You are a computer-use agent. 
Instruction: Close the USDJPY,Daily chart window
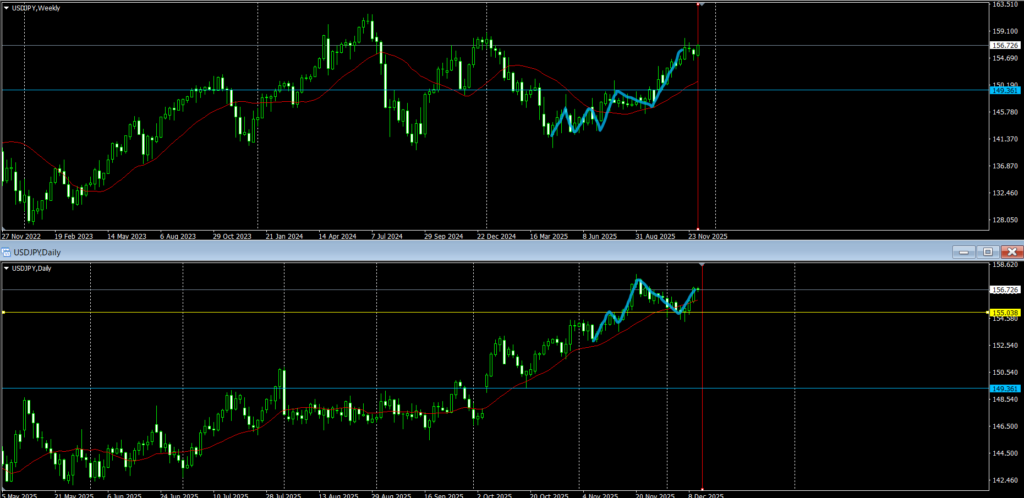click(x=1011, y=251)
